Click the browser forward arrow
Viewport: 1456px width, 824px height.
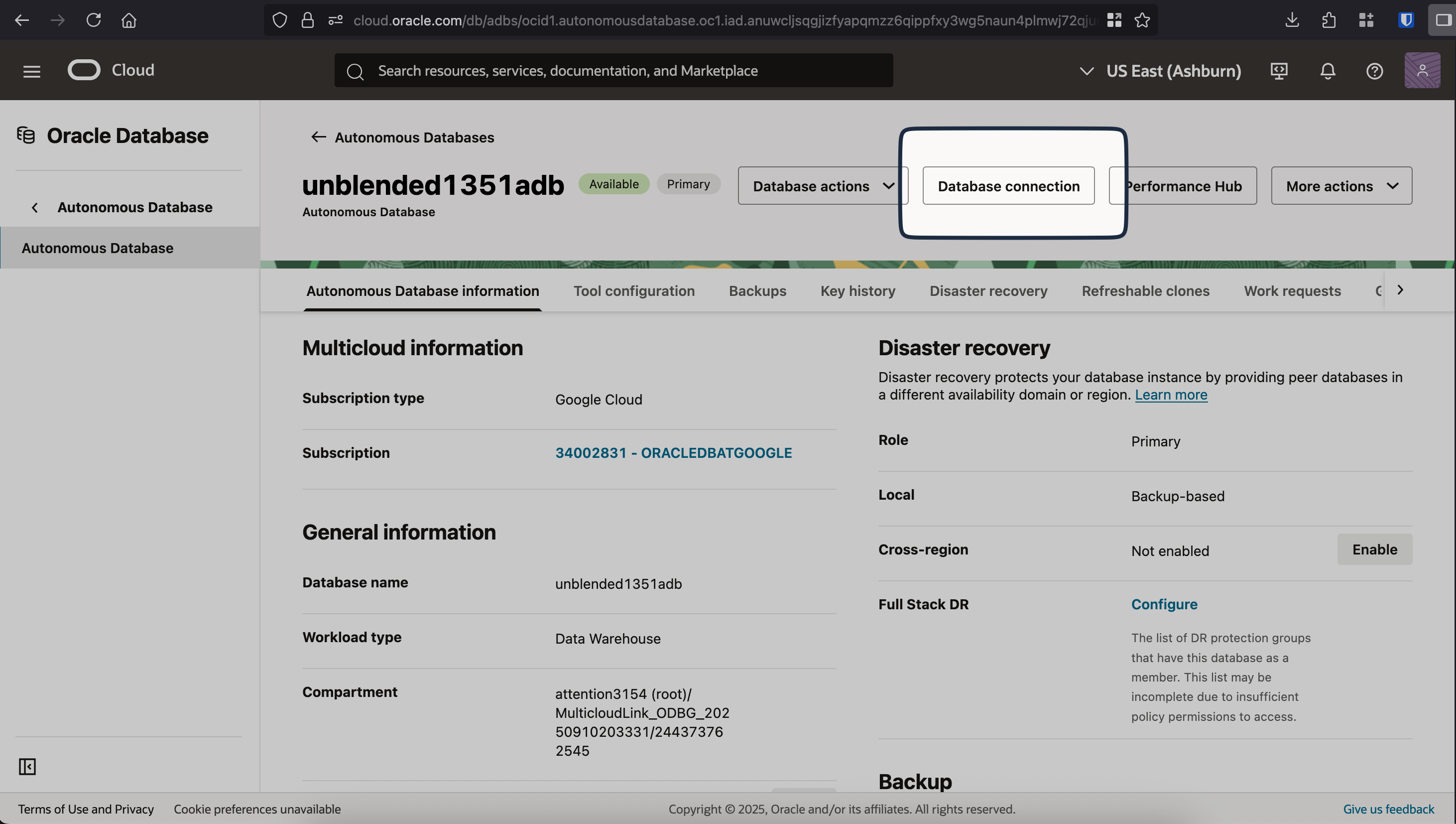57,20
